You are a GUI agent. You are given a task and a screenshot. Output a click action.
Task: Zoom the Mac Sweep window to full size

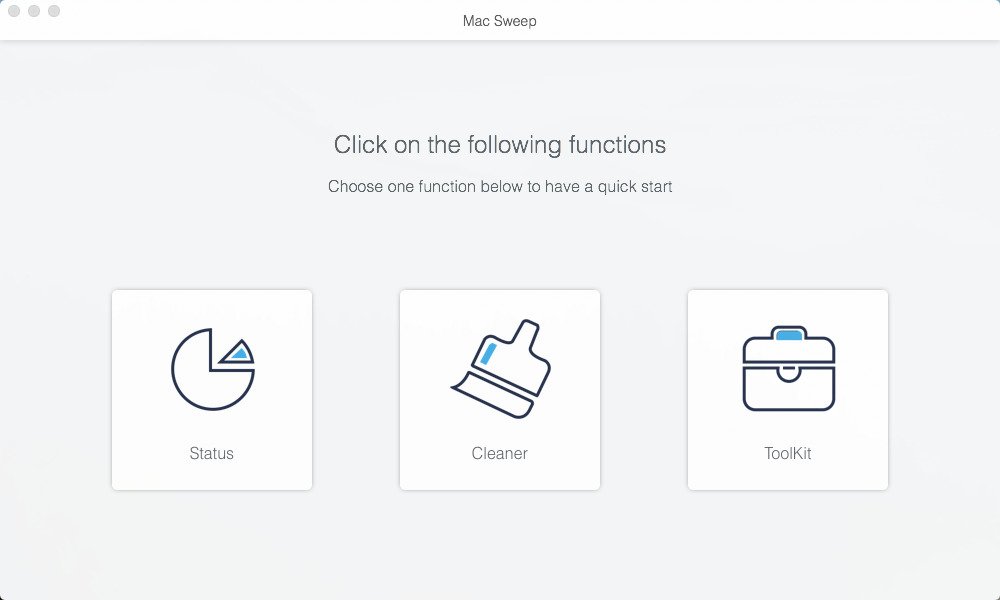click(x=54, y=11)
